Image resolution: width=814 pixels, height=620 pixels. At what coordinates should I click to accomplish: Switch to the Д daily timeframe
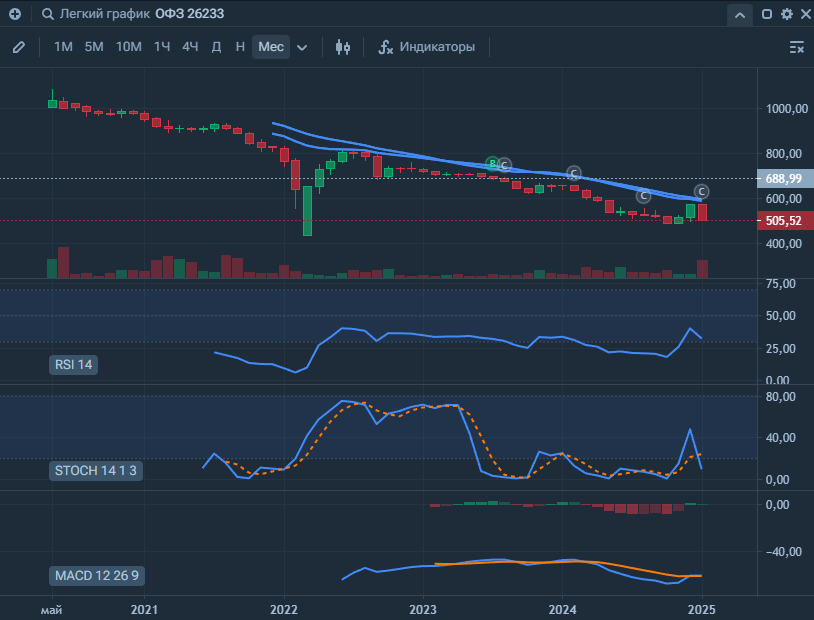tap(216, 47)
